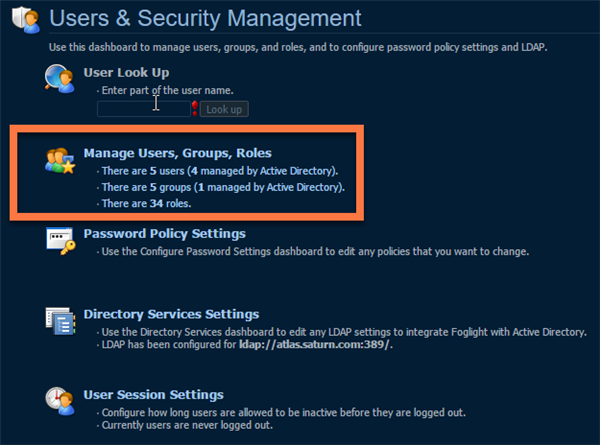The image size is (600, 445).
Task: Click the Users & Security Management title
Action: click(205, 18)
